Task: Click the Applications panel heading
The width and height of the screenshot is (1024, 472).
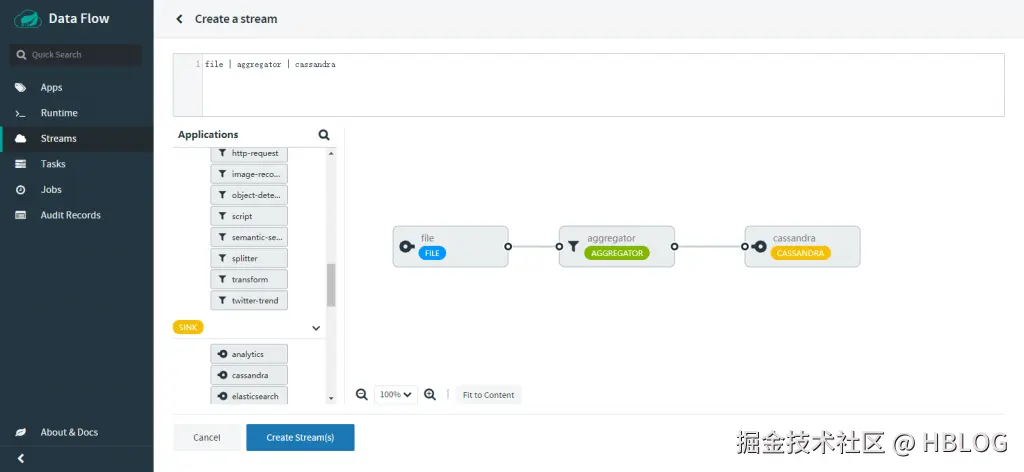Action: click(x=208, y=134)
